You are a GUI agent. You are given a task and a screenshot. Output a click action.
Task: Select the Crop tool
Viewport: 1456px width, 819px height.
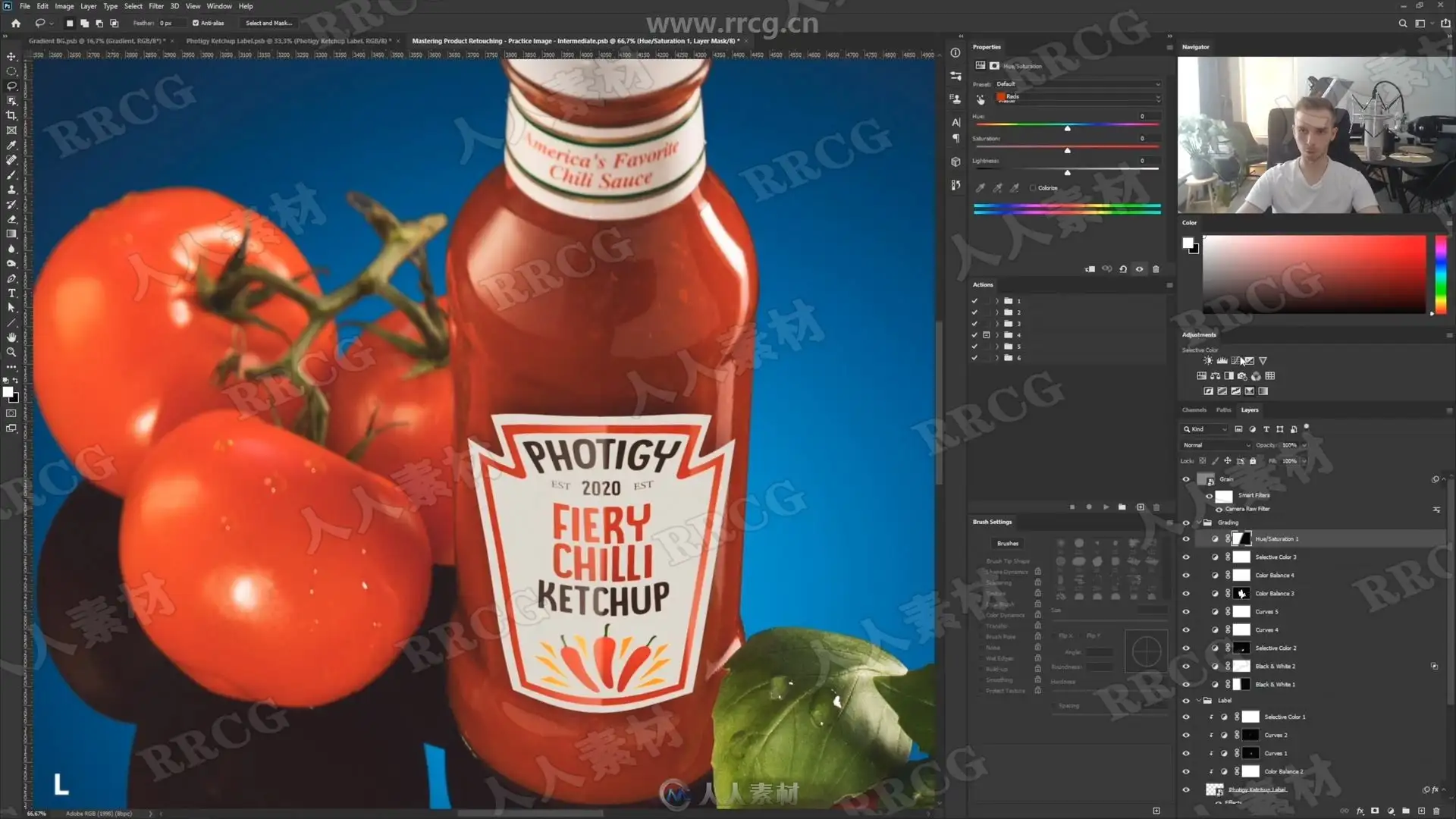pos(11,115)
